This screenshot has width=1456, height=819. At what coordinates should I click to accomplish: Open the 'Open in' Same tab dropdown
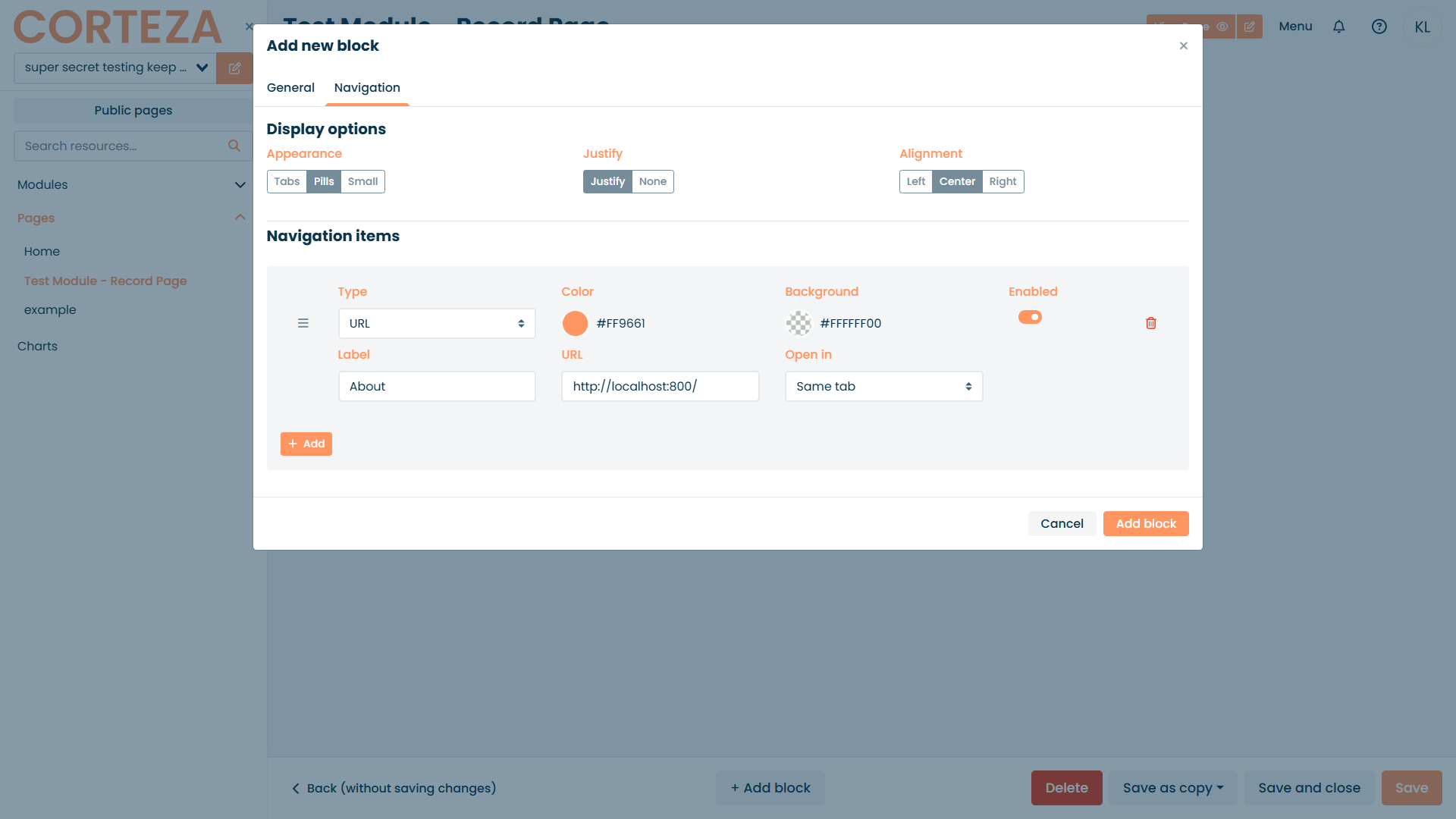(x=883, y=386)
